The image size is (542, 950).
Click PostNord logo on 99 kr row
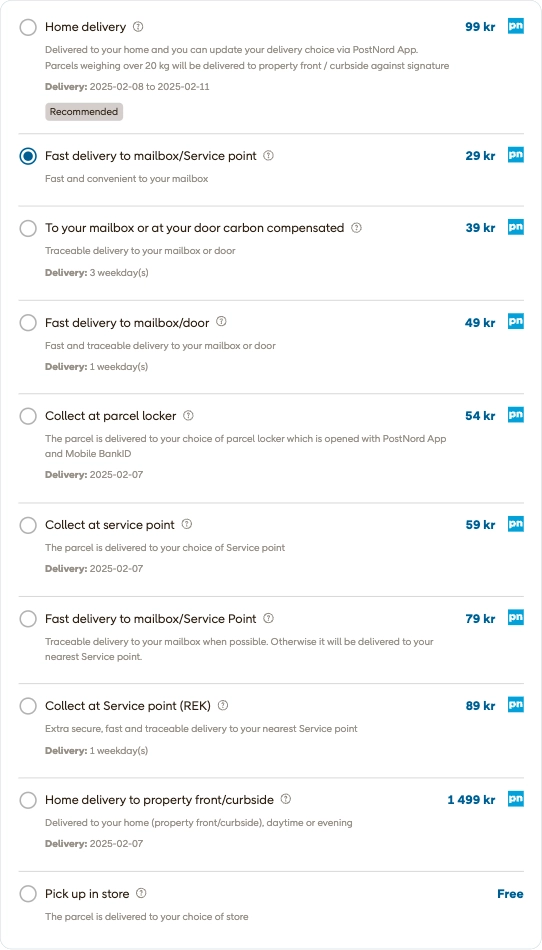[x=515, y=26]
